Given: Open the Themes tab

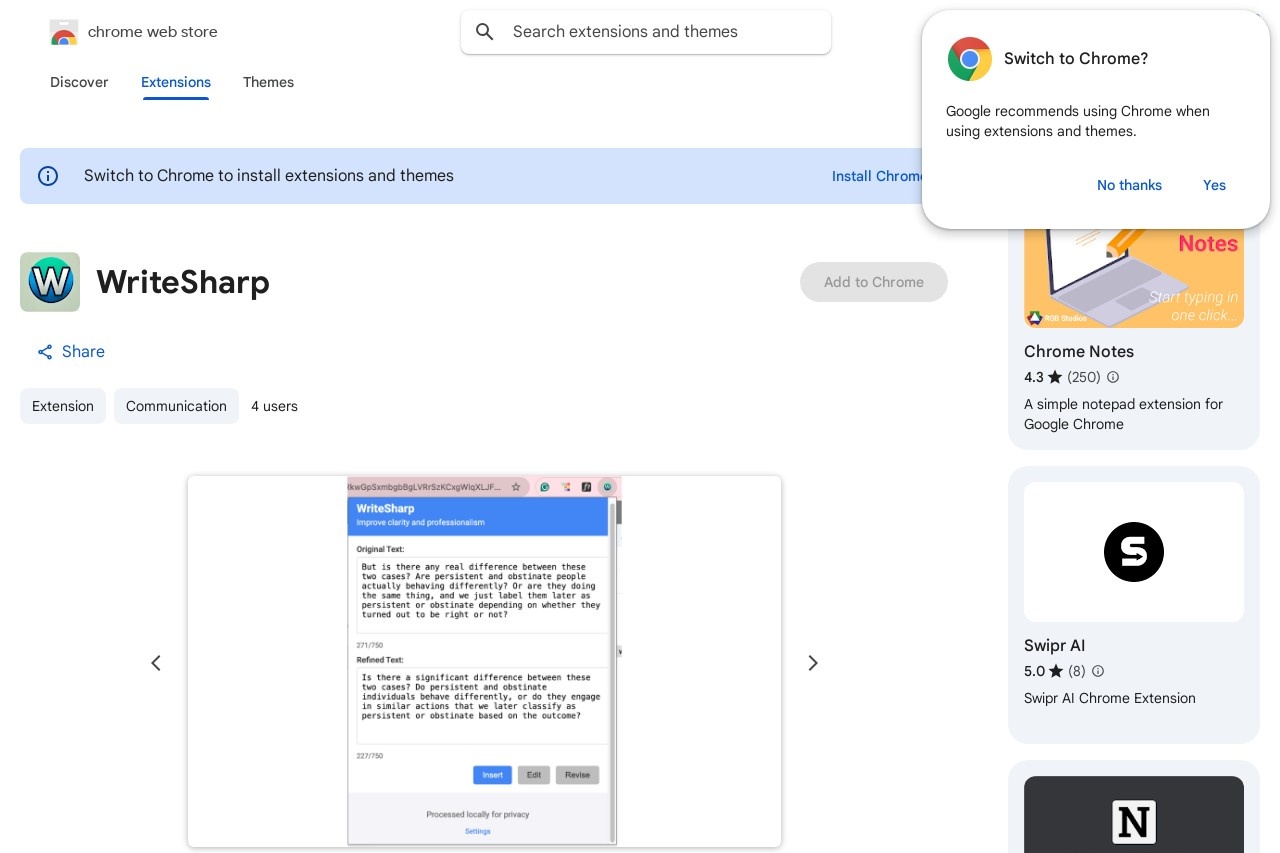Looking at the screenshot, I should (x=268, y=82).
